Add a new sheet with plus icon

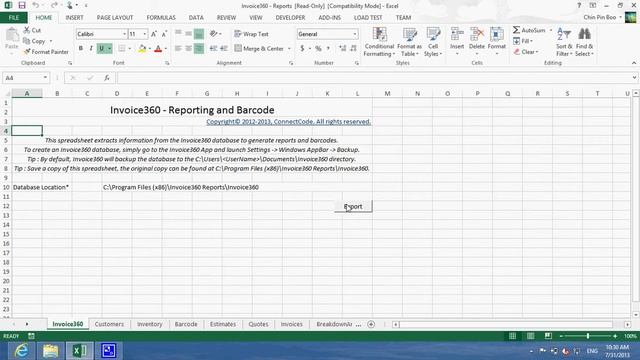click(371, 324)
